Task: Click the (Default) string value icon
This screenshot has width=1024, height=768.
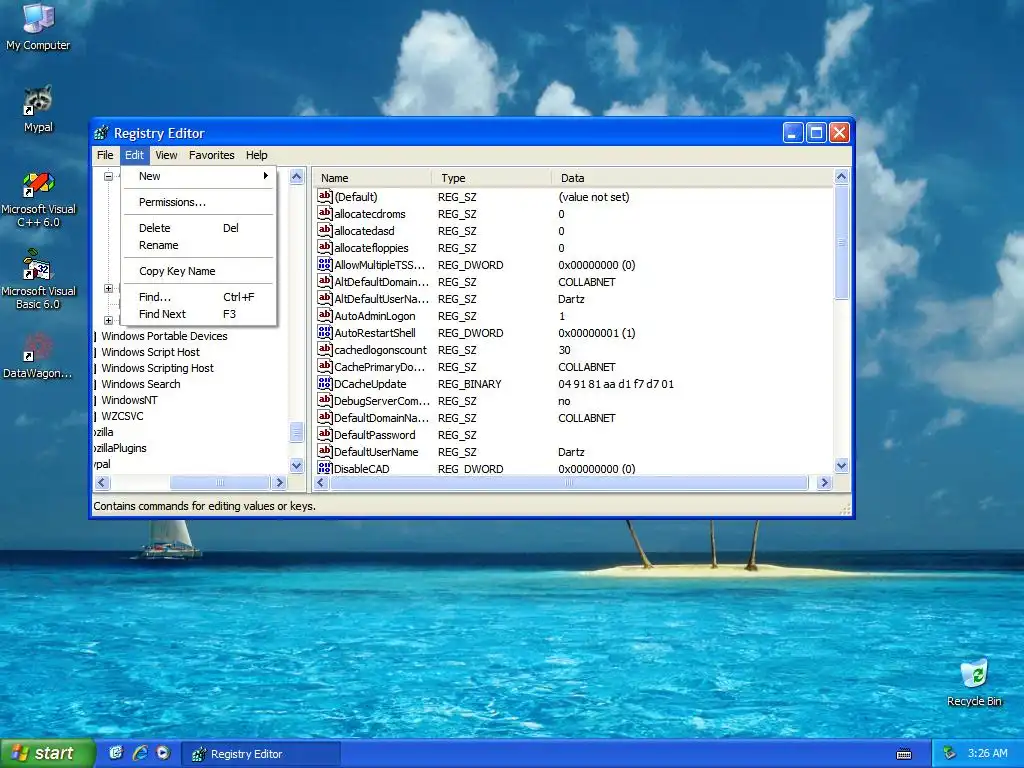Action: click(x=325, y=196)
